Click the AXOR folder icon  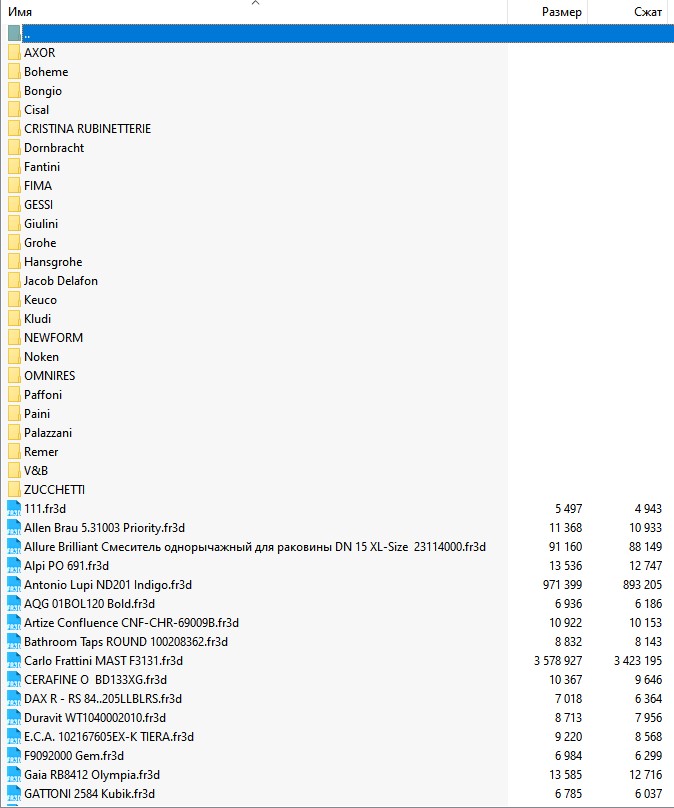point(14,53)
